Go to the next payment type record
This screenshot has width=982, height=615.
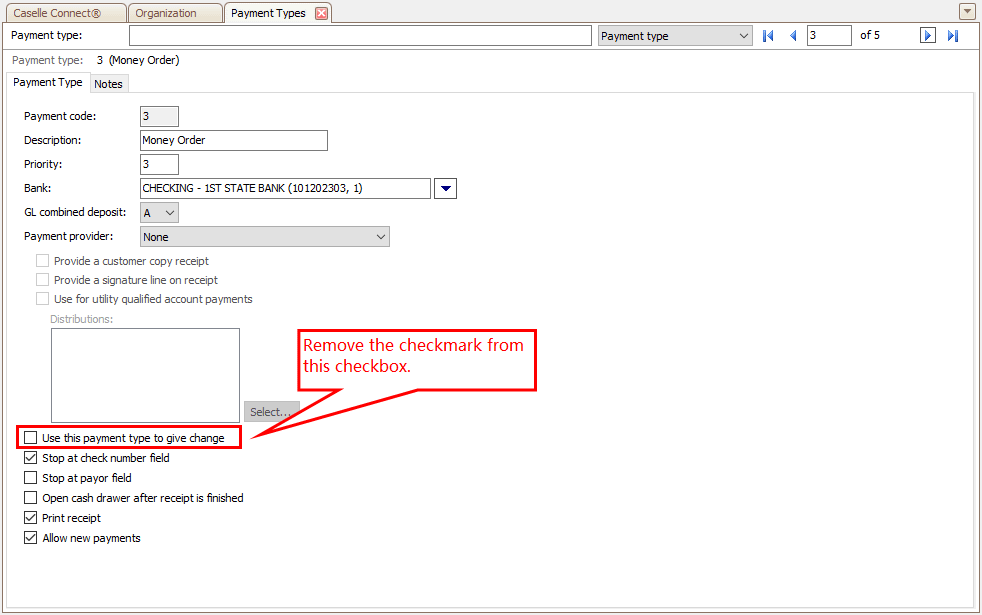(928, 36)
